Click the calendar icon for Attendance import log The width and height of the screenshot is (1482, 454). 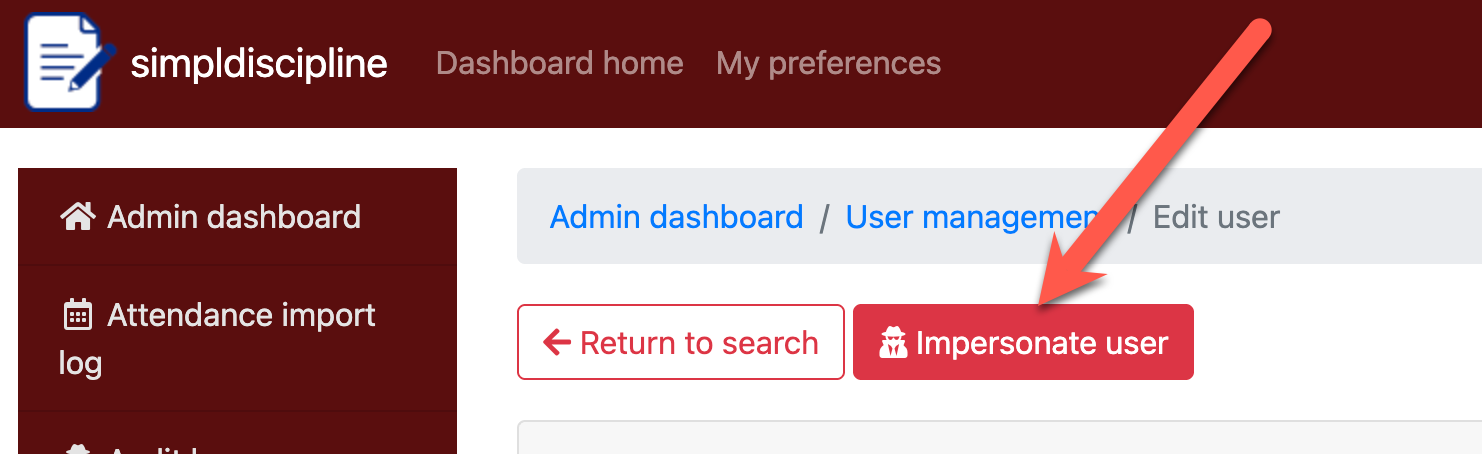[x=77, y=316]
